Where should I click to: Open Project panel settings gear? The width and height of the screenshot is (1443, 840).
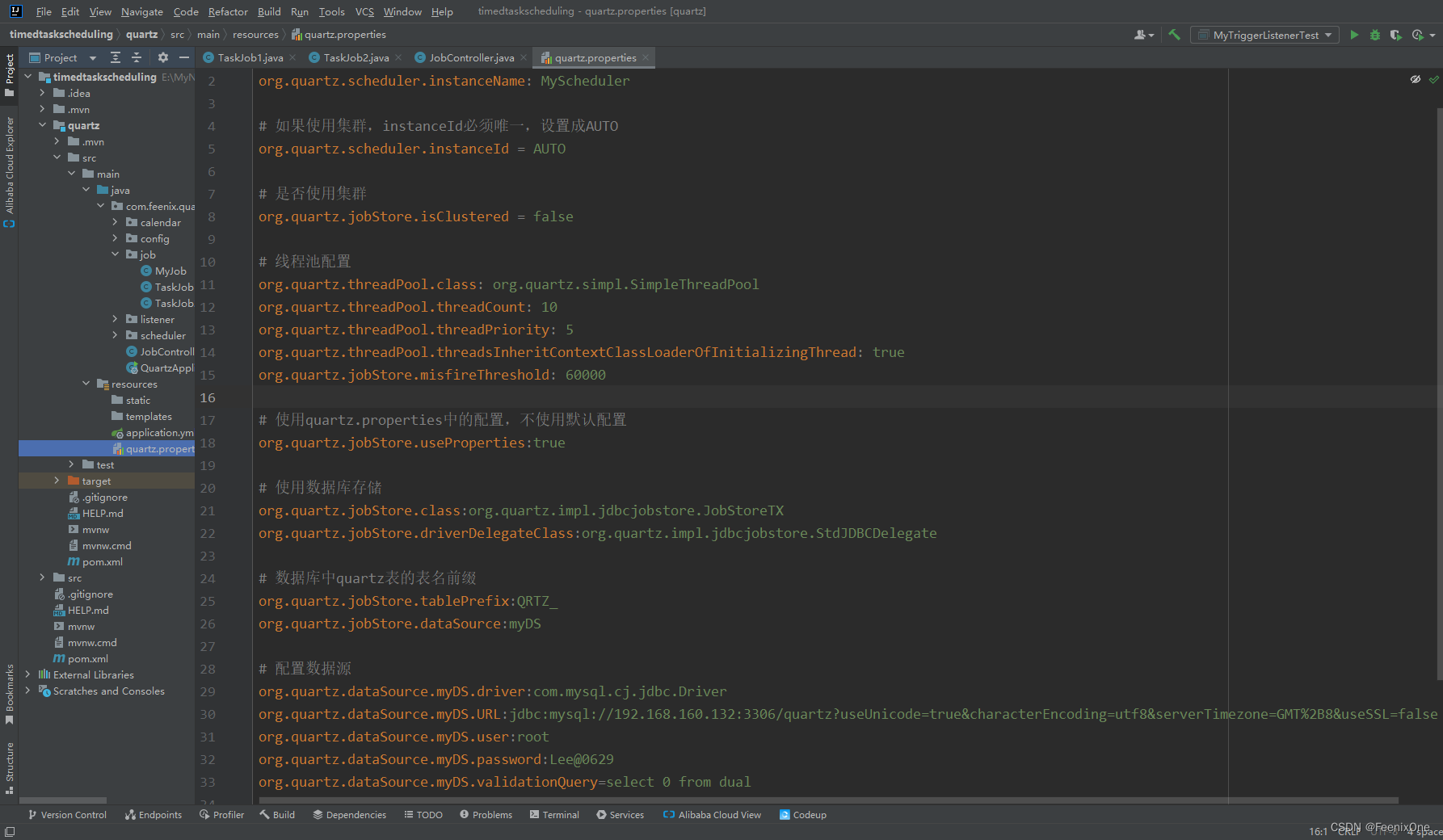tap(163, 57)
